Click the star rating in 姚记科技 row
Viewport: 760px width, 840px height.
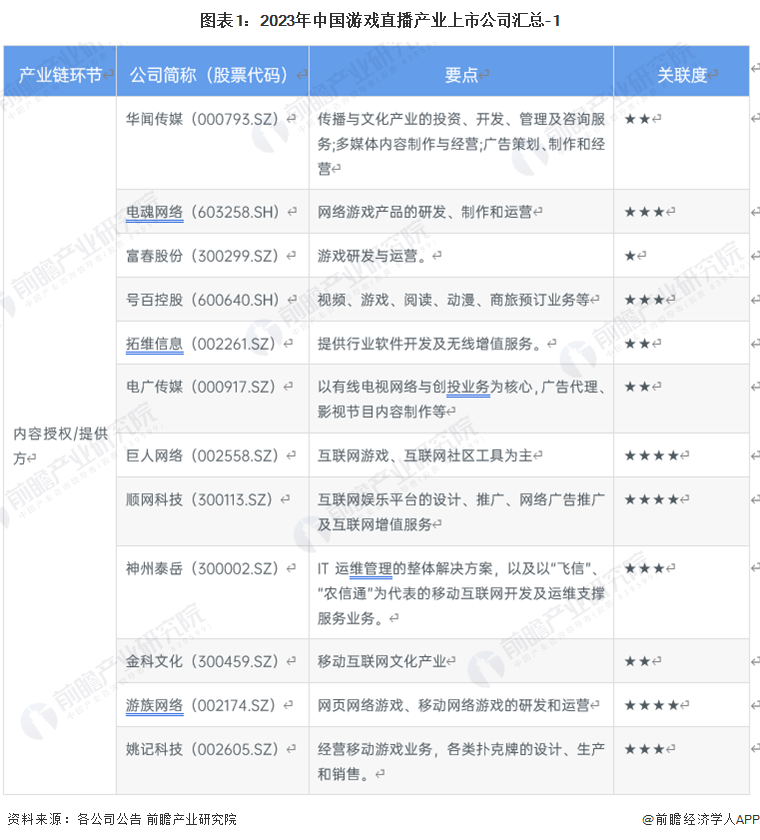coord(644,749)
